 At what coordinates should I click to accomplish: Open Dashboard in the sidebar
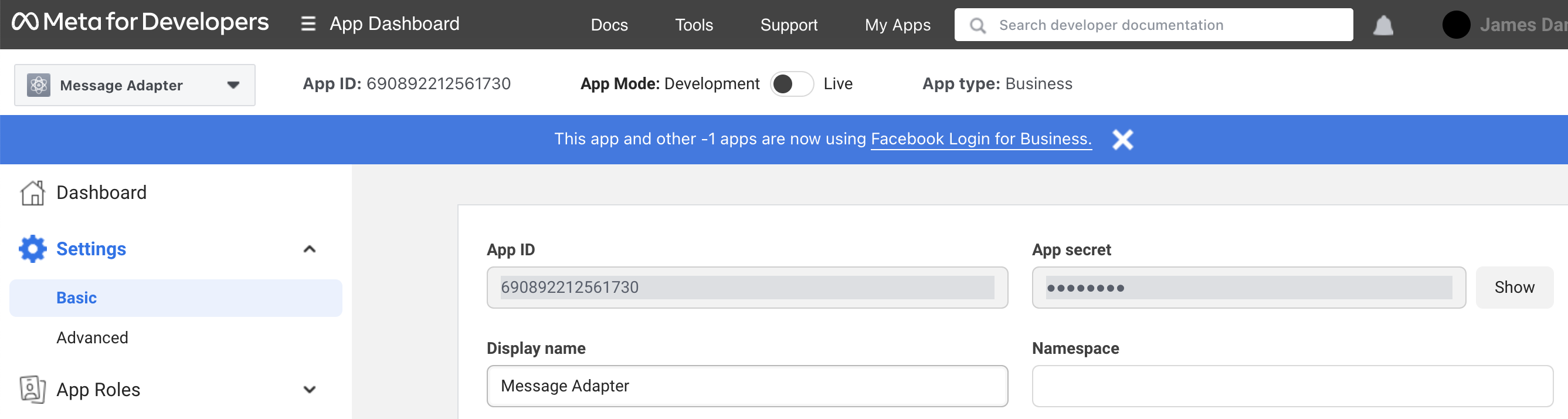click(101, 193)
